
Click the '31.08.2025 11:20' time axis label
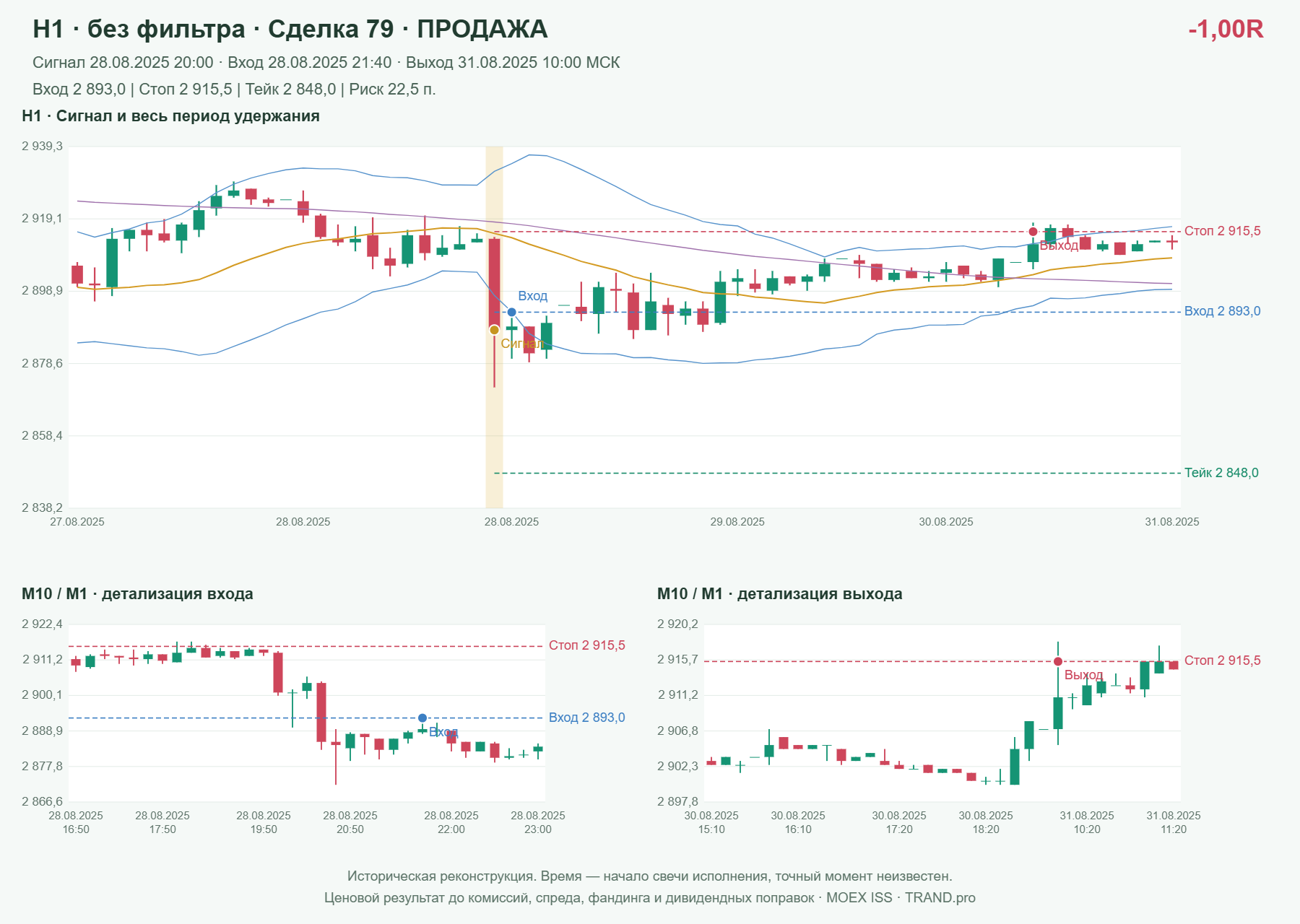pyautogui.click(x=1174, y=822)
